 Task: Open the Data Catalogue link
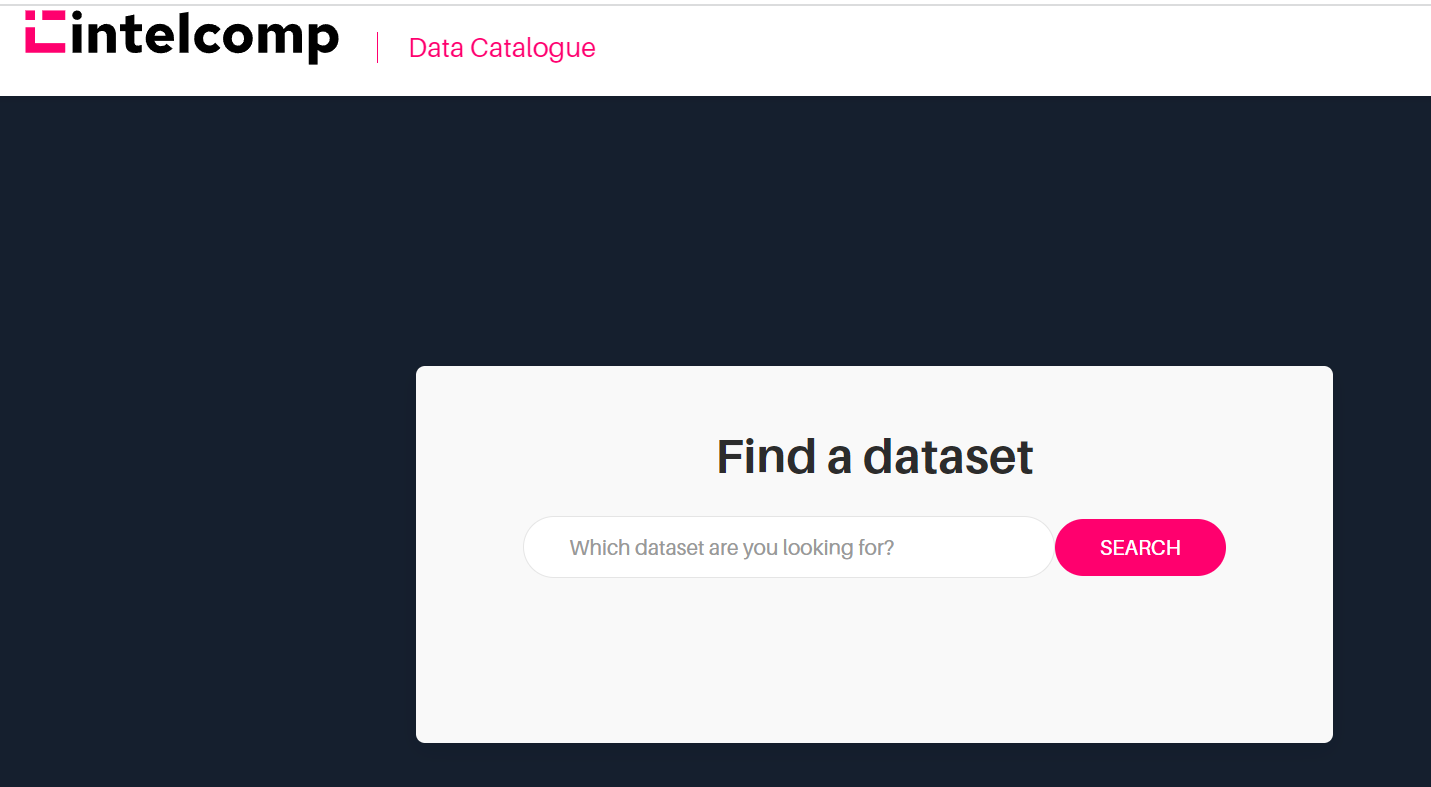tap(502, 48)
